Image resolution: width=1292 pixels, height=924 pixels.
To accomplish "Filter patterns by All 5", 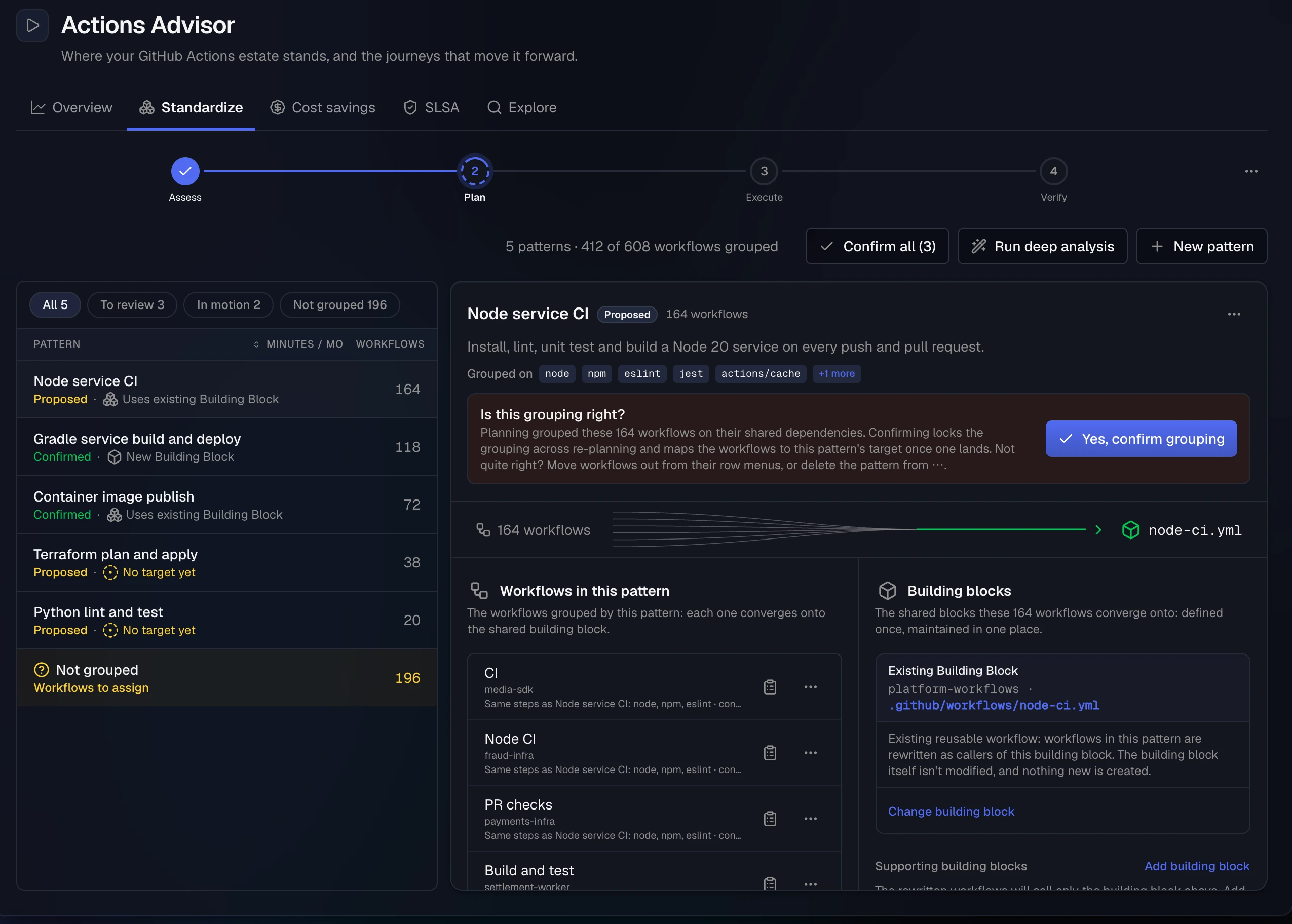I will pos(55,305).
